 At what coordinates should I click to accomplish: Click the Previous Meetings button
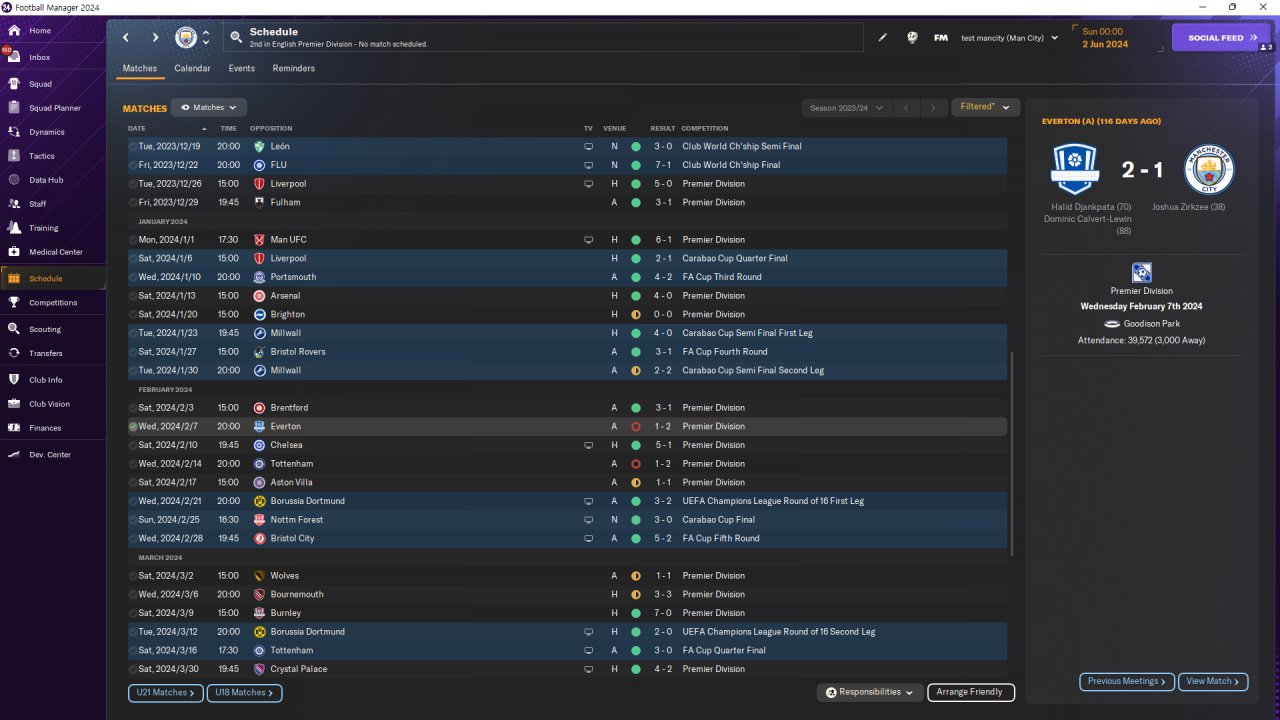1127,681
